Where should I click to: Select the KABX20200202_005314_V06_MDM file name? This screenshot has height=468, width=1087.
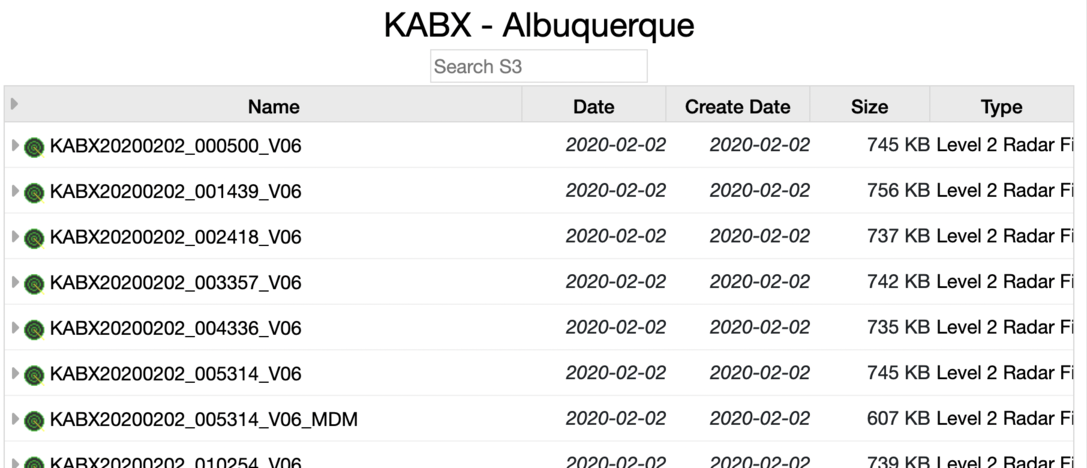pyautogui.click(x=203, y=420)
